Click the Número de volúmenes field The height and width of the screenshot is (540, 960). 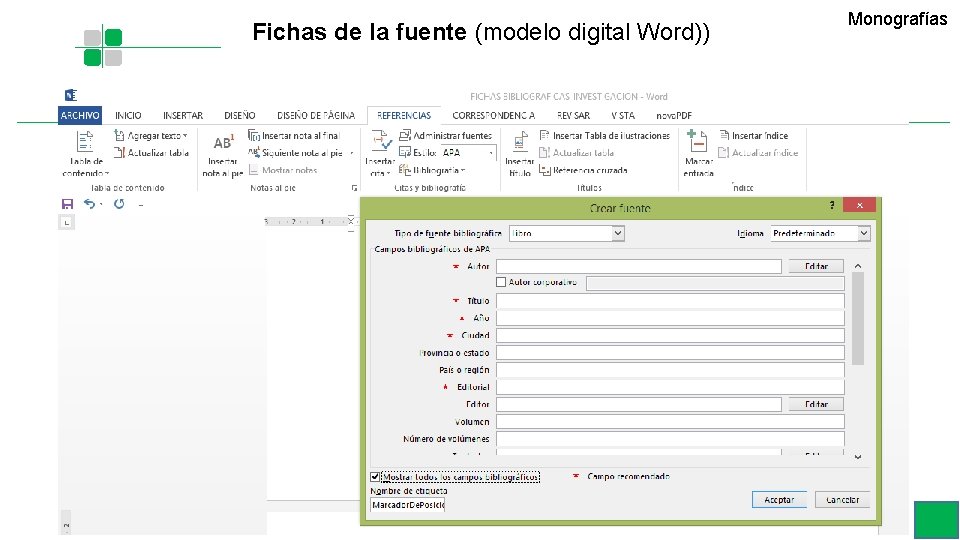coord(670,438)
